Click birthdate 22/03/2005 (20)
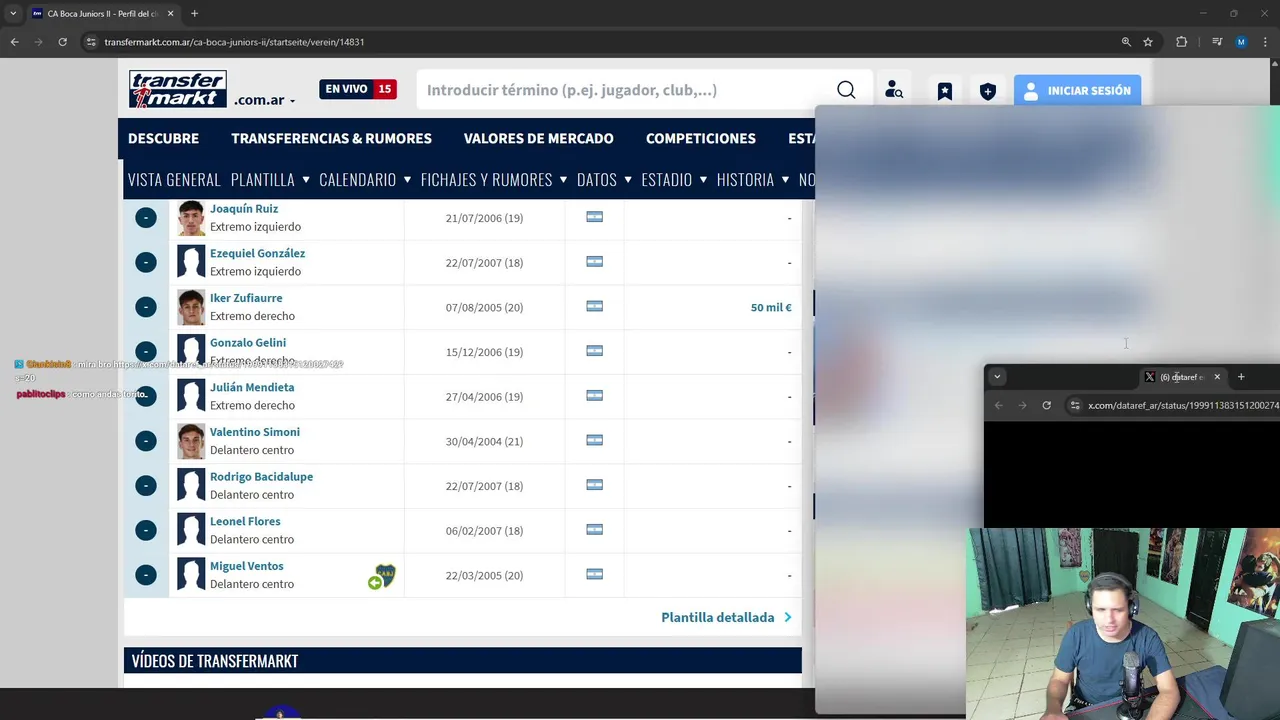Image resolution: width=1280 pixels, height=720 pixels. pyautogui.click(x=484, y=575)
